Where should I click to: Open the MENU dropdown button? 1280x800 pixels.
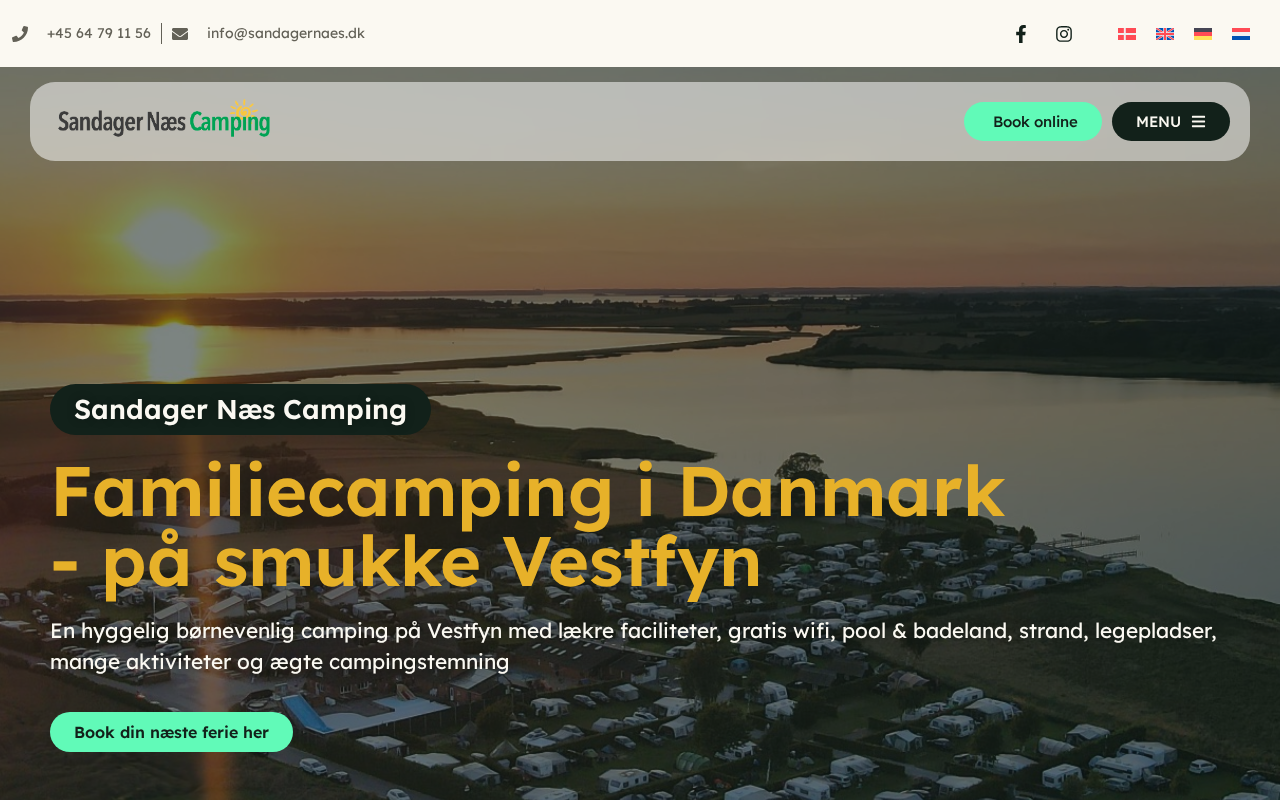click(1171, 122)
